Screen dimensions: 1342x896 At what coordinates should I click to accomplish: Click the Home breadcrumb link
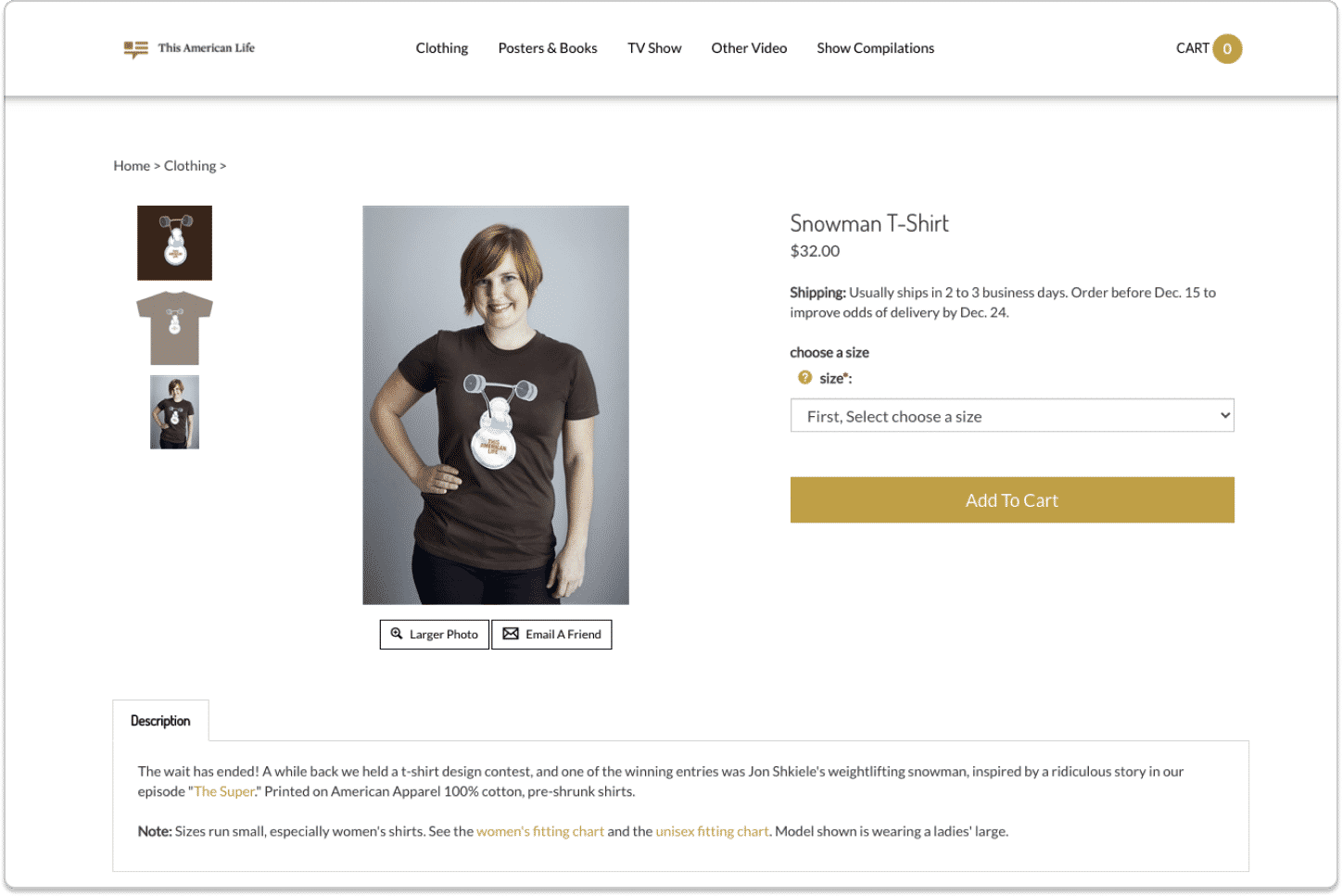(132, 166)
